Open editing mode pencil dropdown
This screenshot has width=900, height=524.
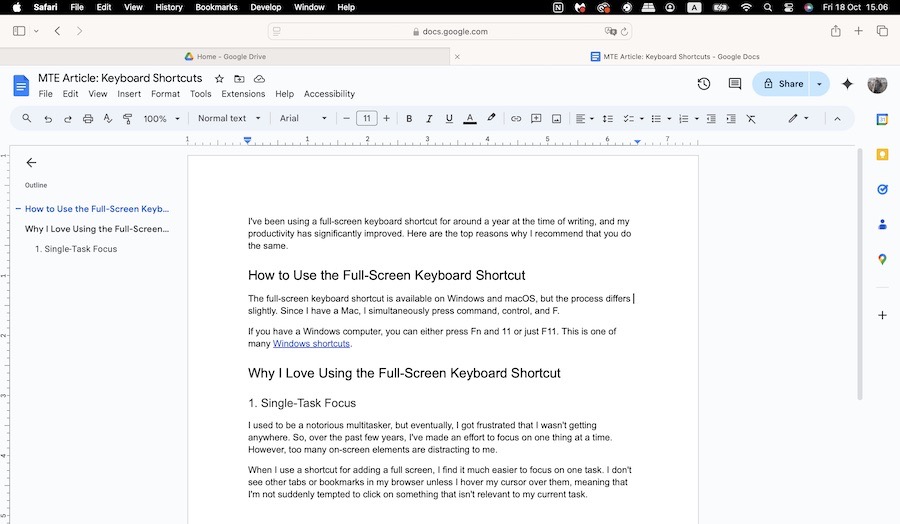798,118
